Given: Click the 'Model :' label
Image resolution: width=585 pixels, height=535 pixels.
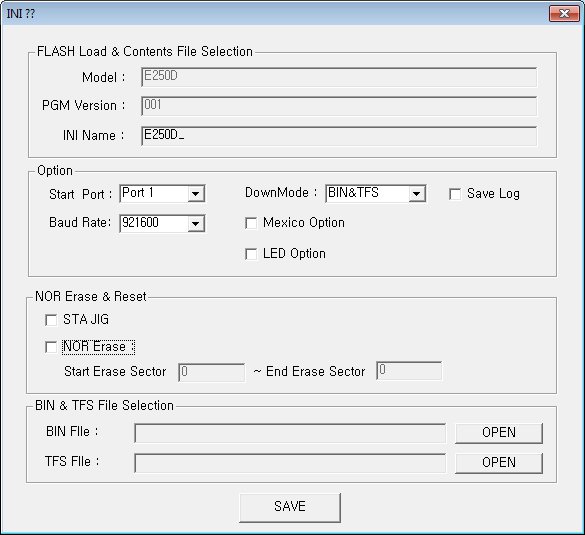Looking at the screenshot, I should point(103,78).
